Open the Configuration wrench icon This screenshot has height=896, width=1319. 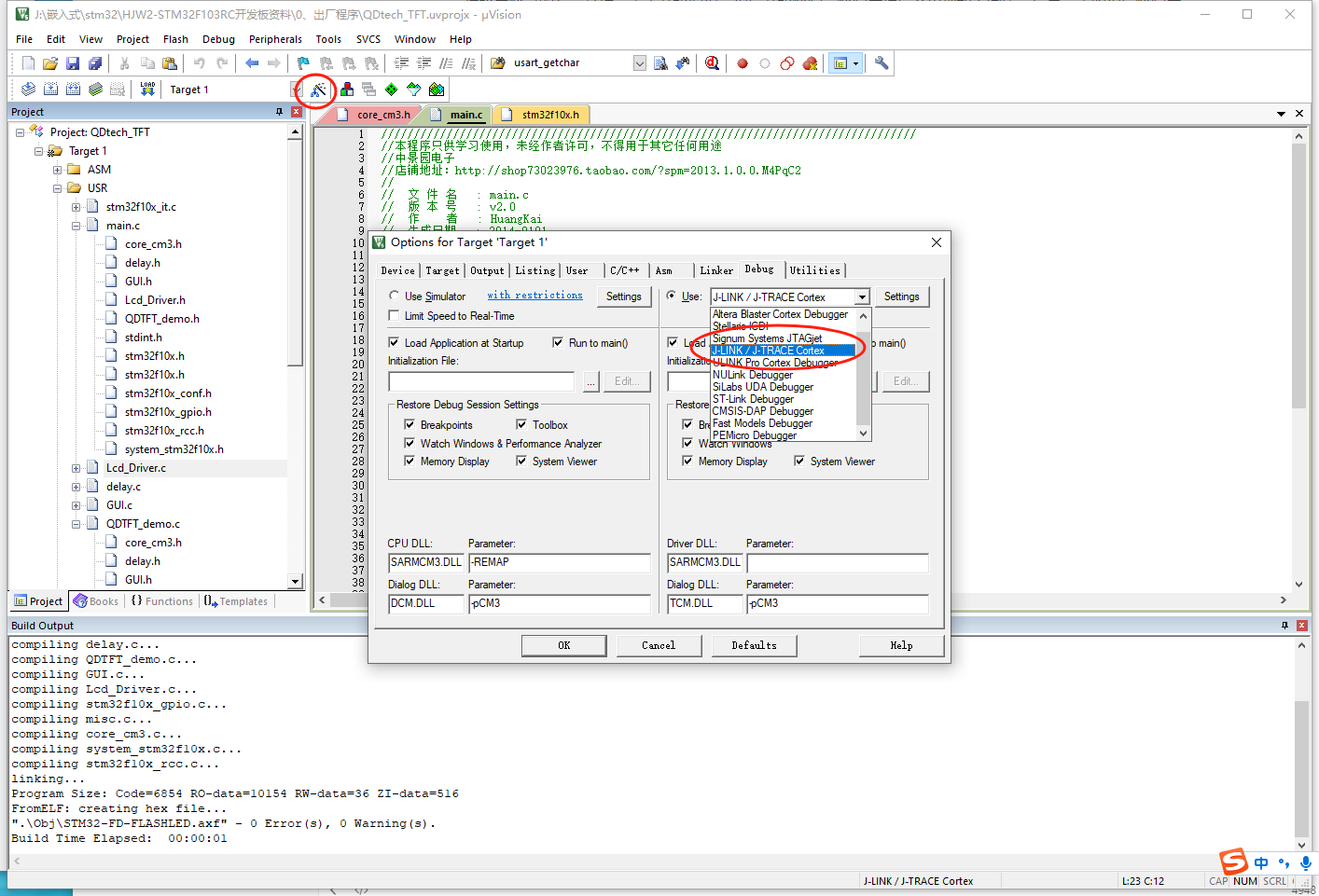882,63
